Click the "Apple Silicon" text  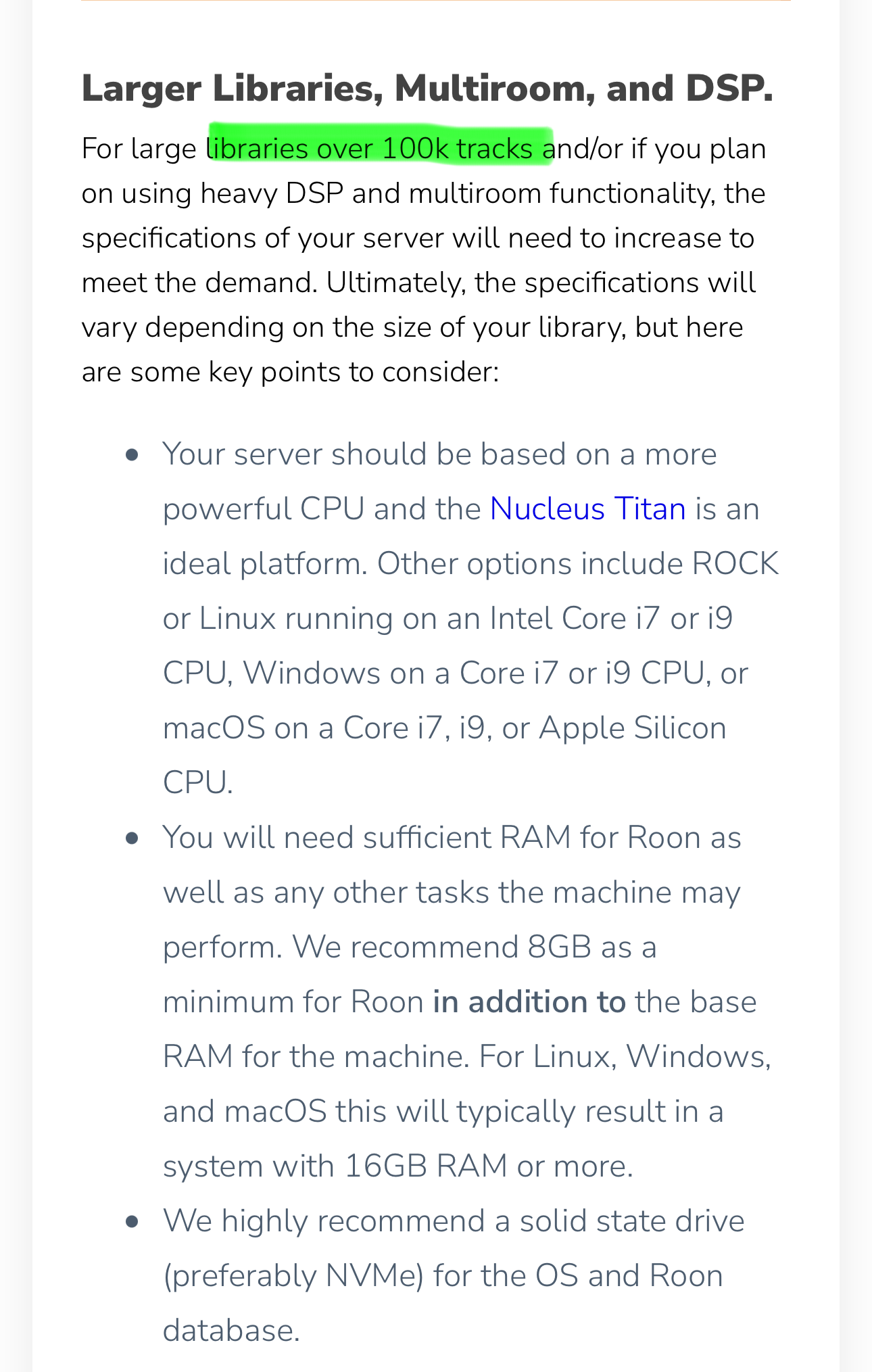click(633, 728)
